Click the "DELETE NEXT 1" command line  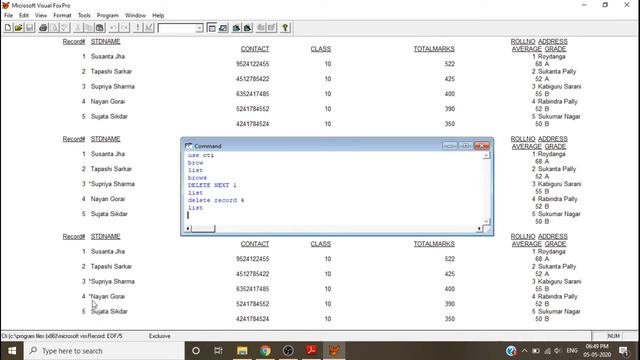212,185
